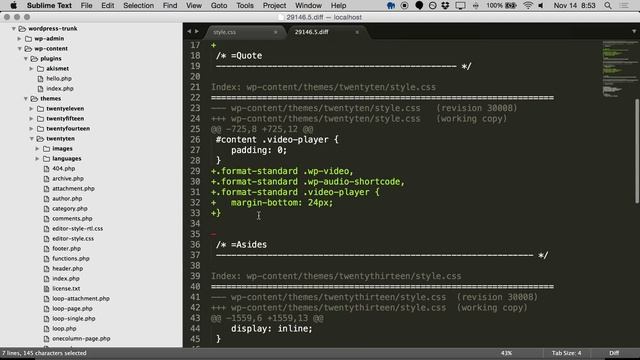
Task: Click the date and time clock
Action: click(574, 6)
